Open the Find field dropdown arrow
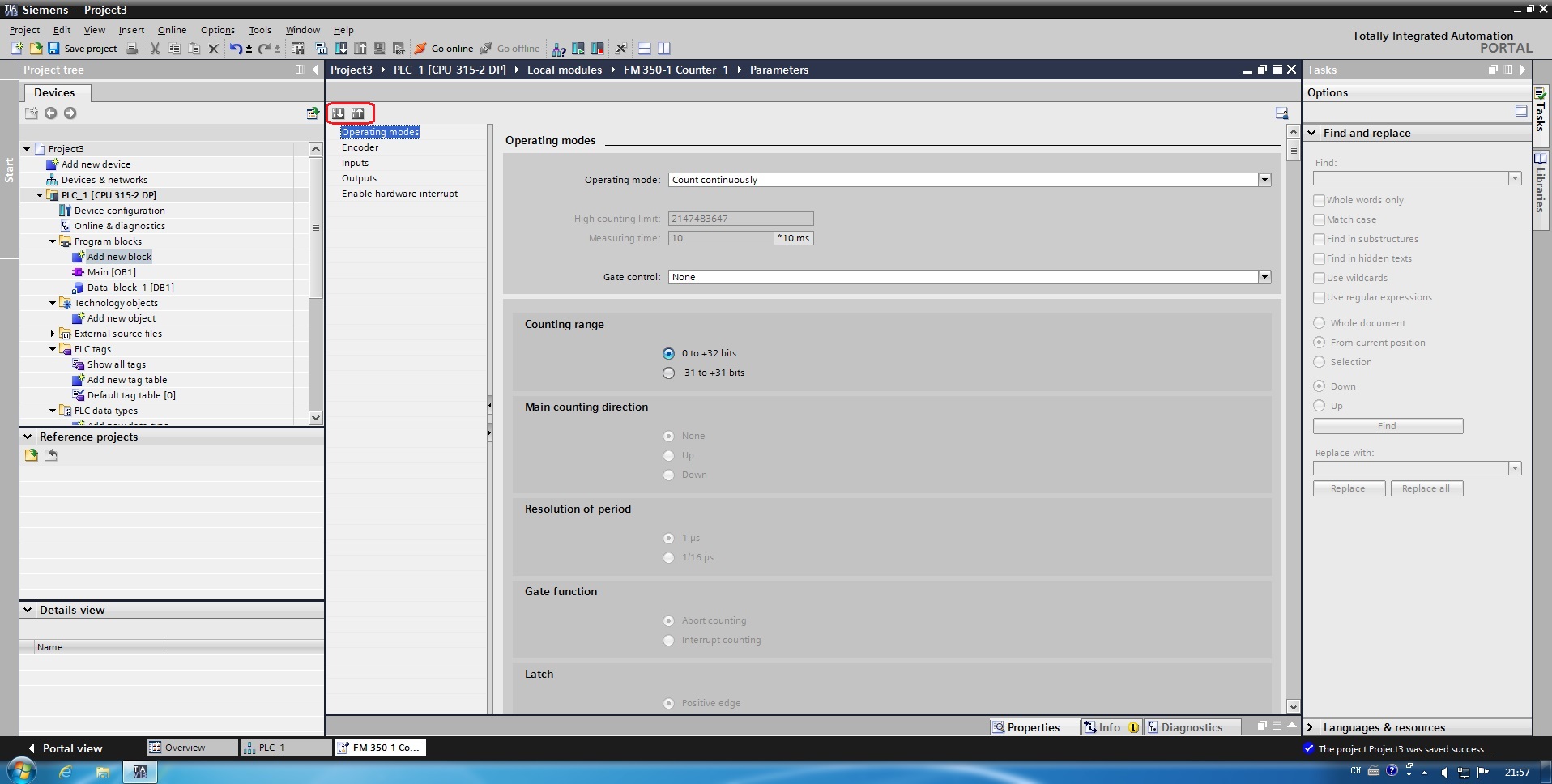This screenshot has width=1552, height=784. click(x=1515, y=178)
